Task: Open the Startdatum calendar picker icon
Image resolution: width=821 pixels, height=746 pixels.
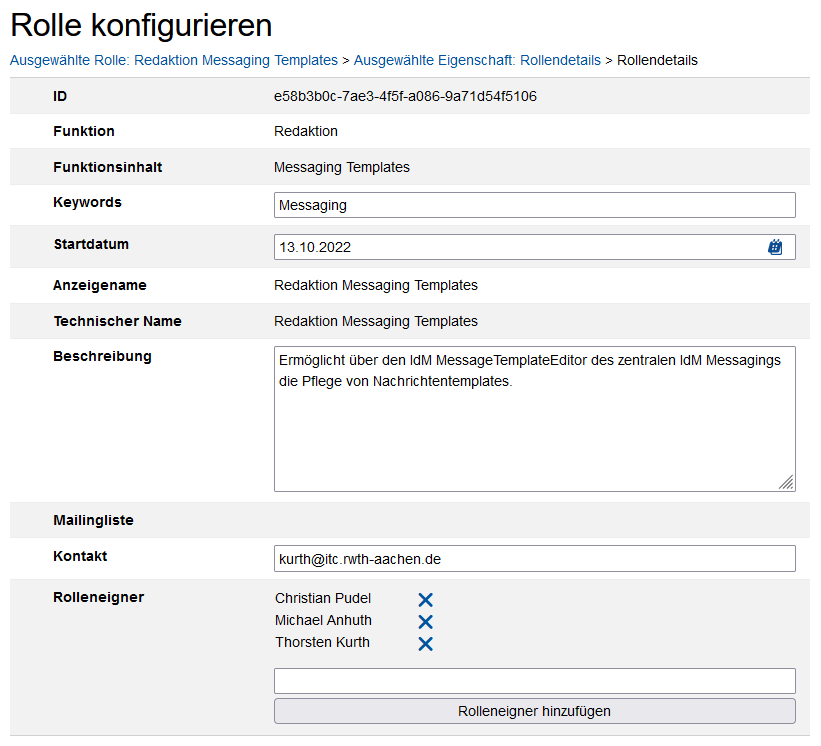Action: (775, 247)
